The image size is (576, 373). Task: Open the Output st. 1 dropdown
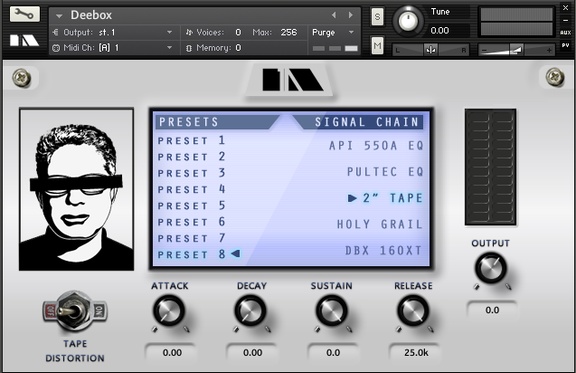(169, 32)
